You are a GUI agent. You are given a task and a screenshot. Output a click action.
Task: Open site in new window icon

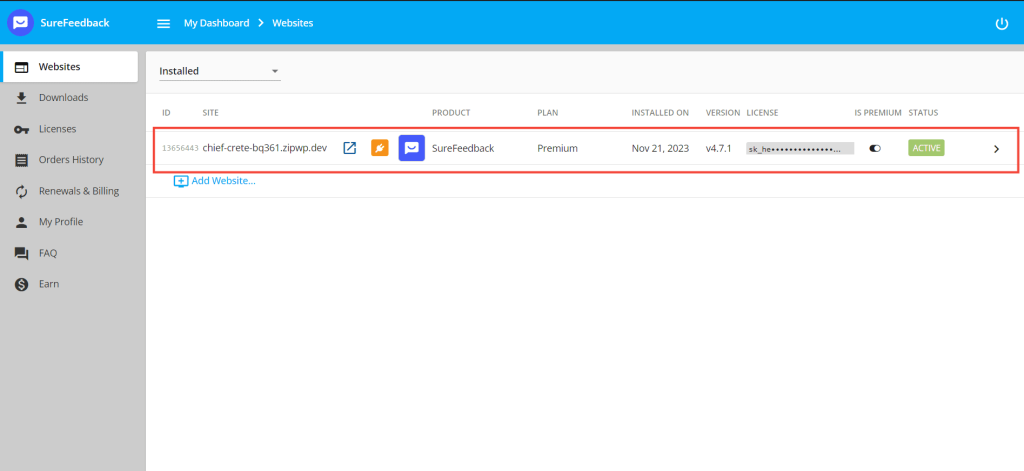[350, 148]
